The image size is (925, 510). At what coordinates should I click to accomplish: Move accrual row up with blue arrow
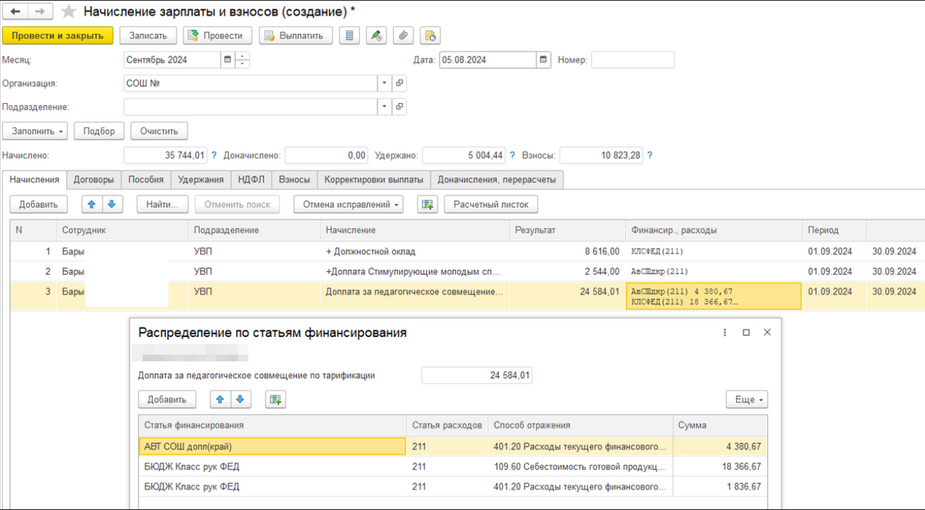click(x=92, y=204)
